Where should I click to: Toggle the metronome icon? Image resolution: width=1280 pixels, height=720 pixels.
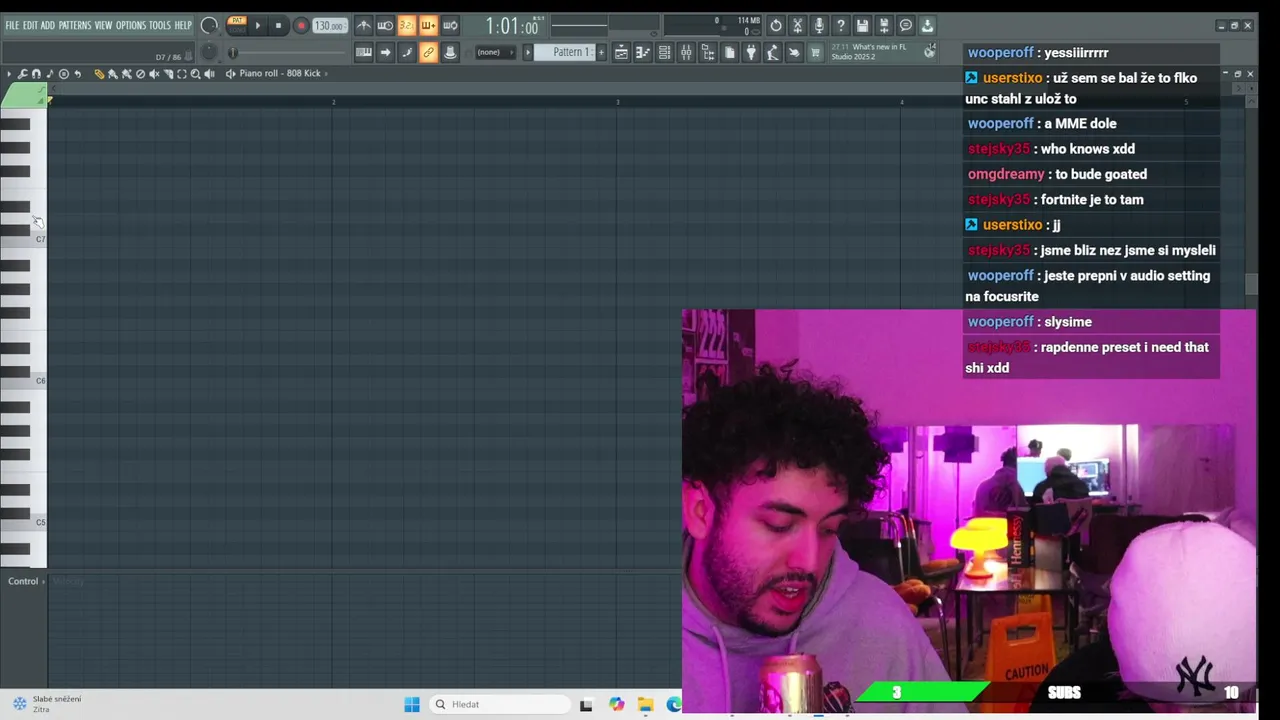tap(364, 26)
